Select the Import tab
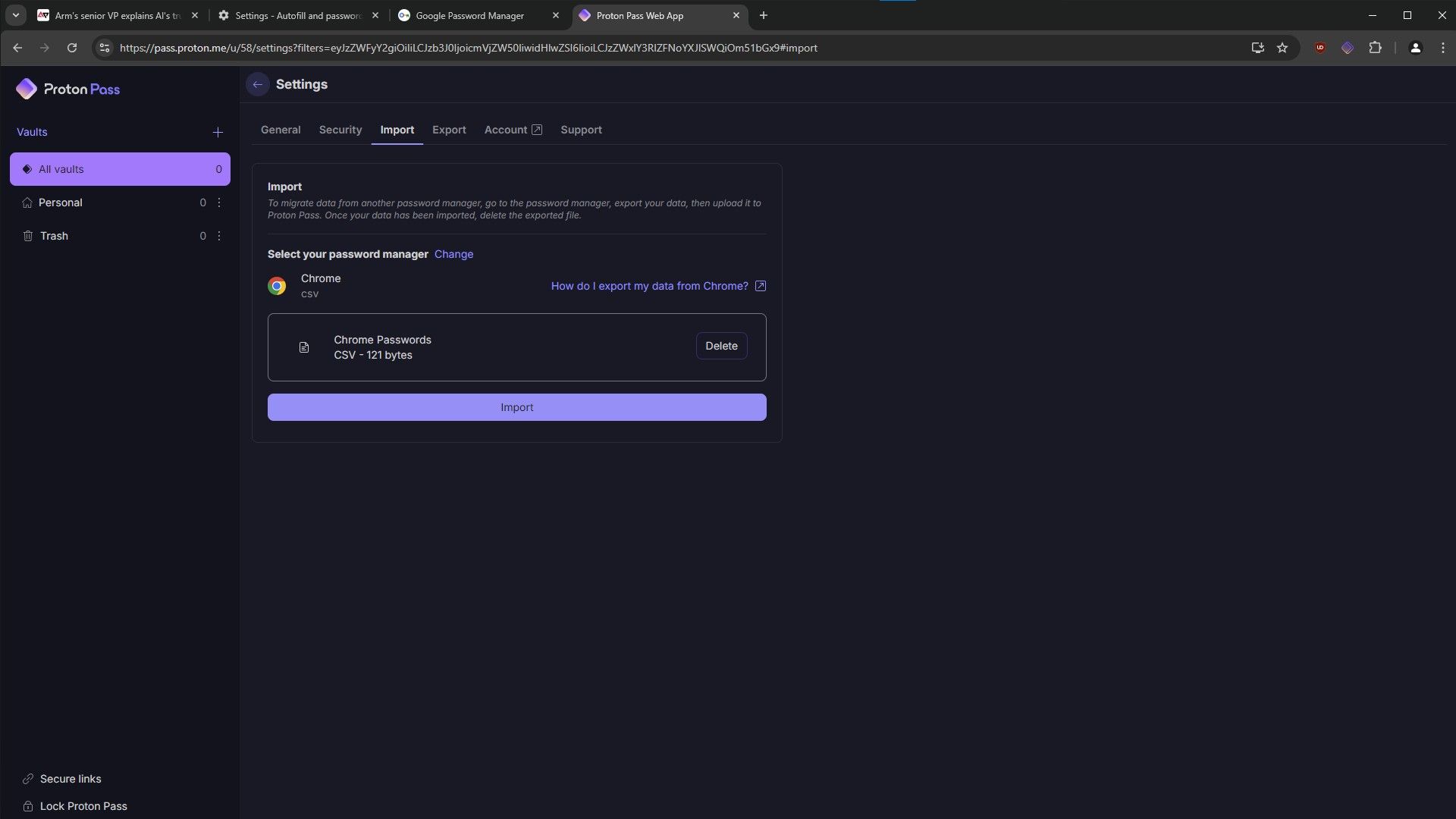Image resolution: width=1456 pixels, height=819 pixels. (x=397, y=130)
